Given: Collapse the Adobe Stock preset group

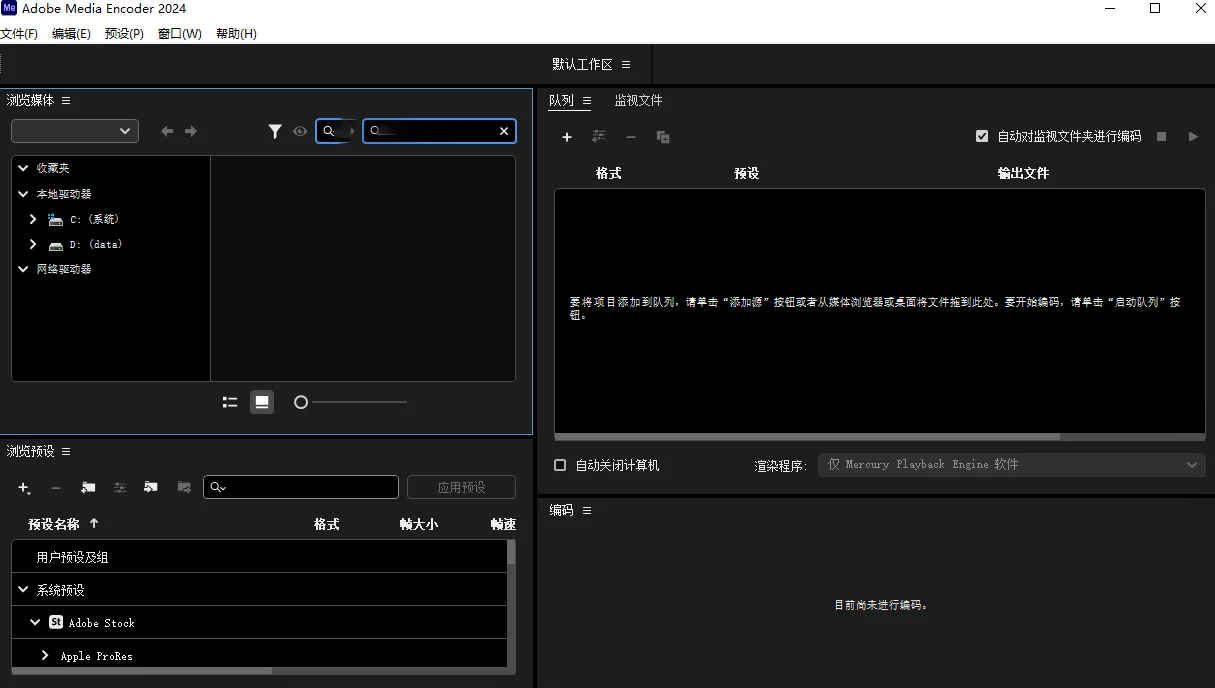Looking at the screenshot, I should pos(35,622).
